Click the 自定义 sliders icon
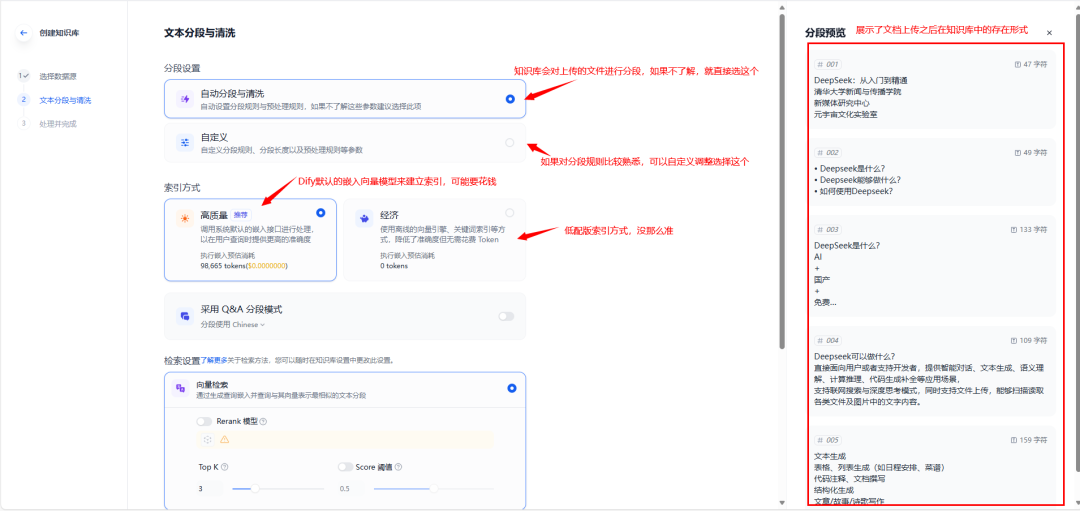Image resolution: width=1080 pixels, height=511 pixels. [185, 143]
